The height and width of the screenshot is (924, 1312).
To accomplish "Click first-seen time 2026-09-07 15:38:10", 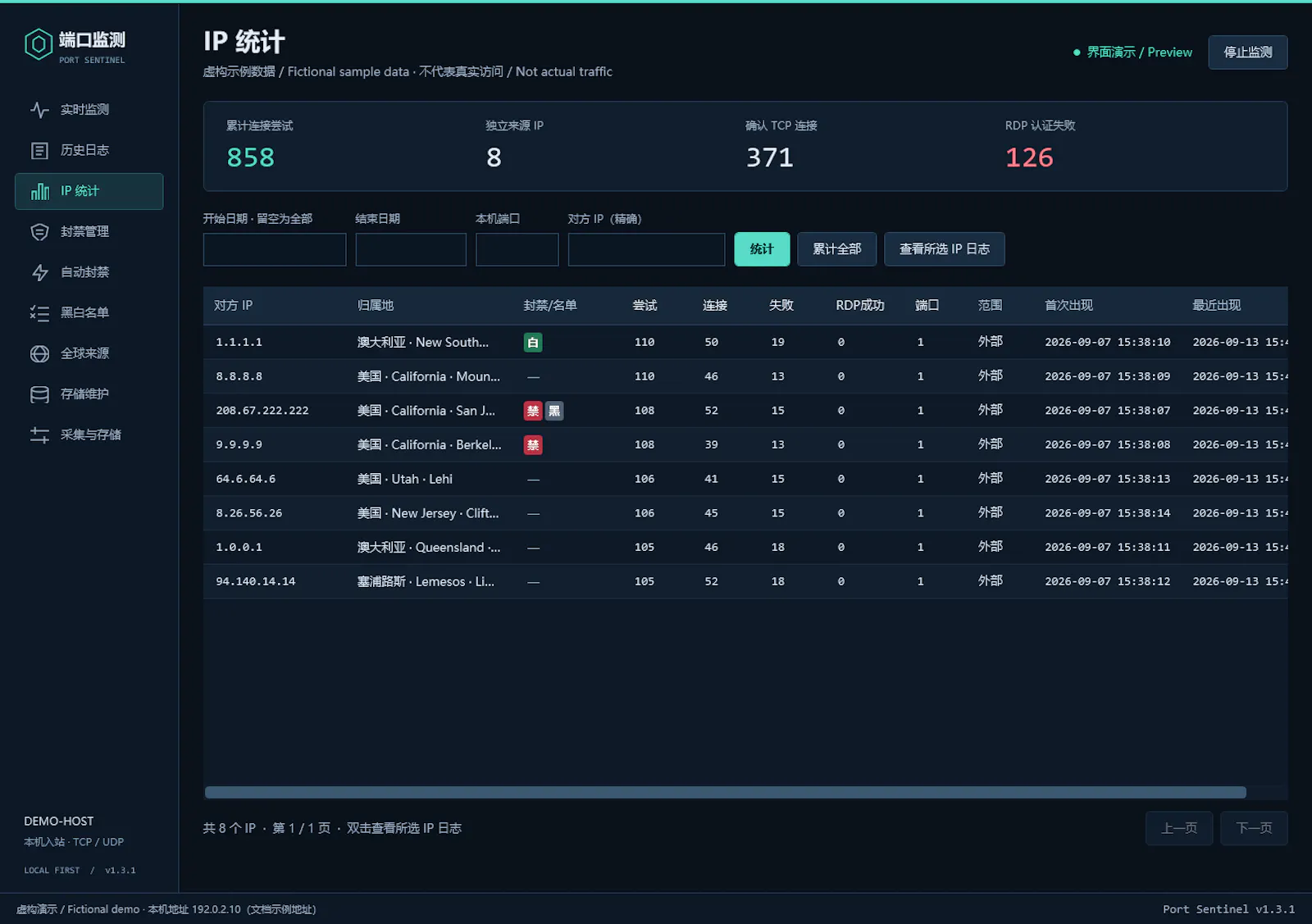I will tap(1108, 343).
